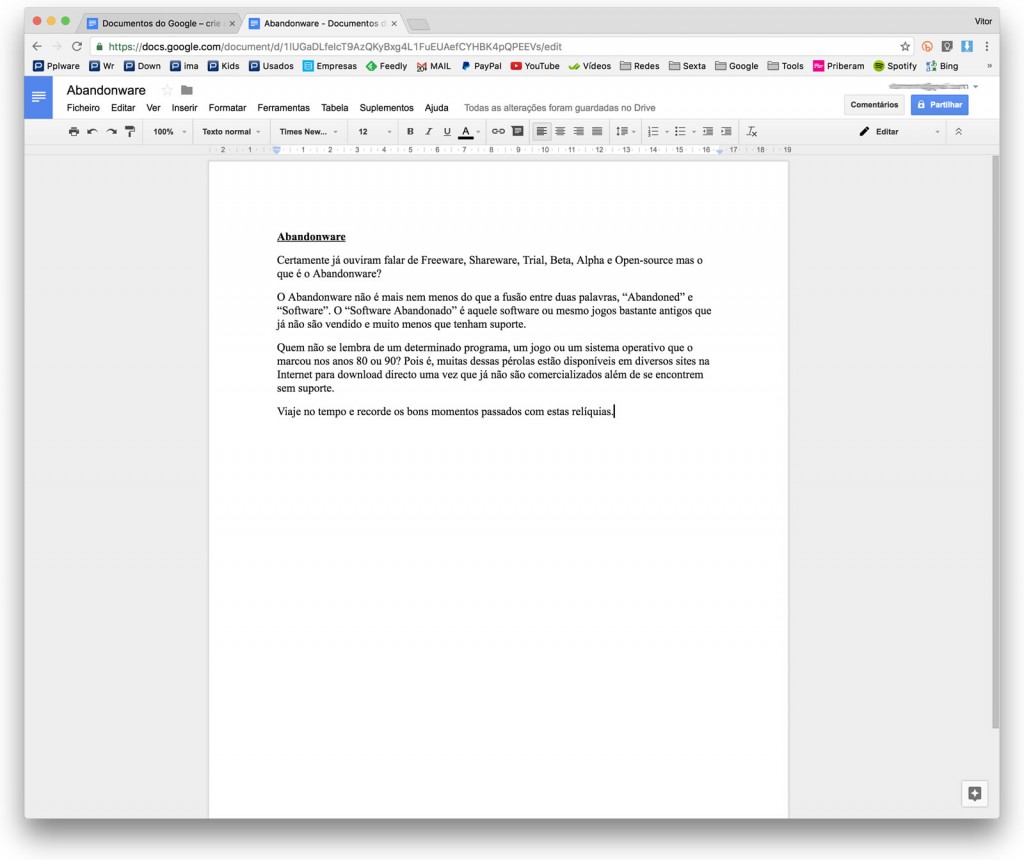
Task: Redo the last change
Action: click(x=114, y=131)
